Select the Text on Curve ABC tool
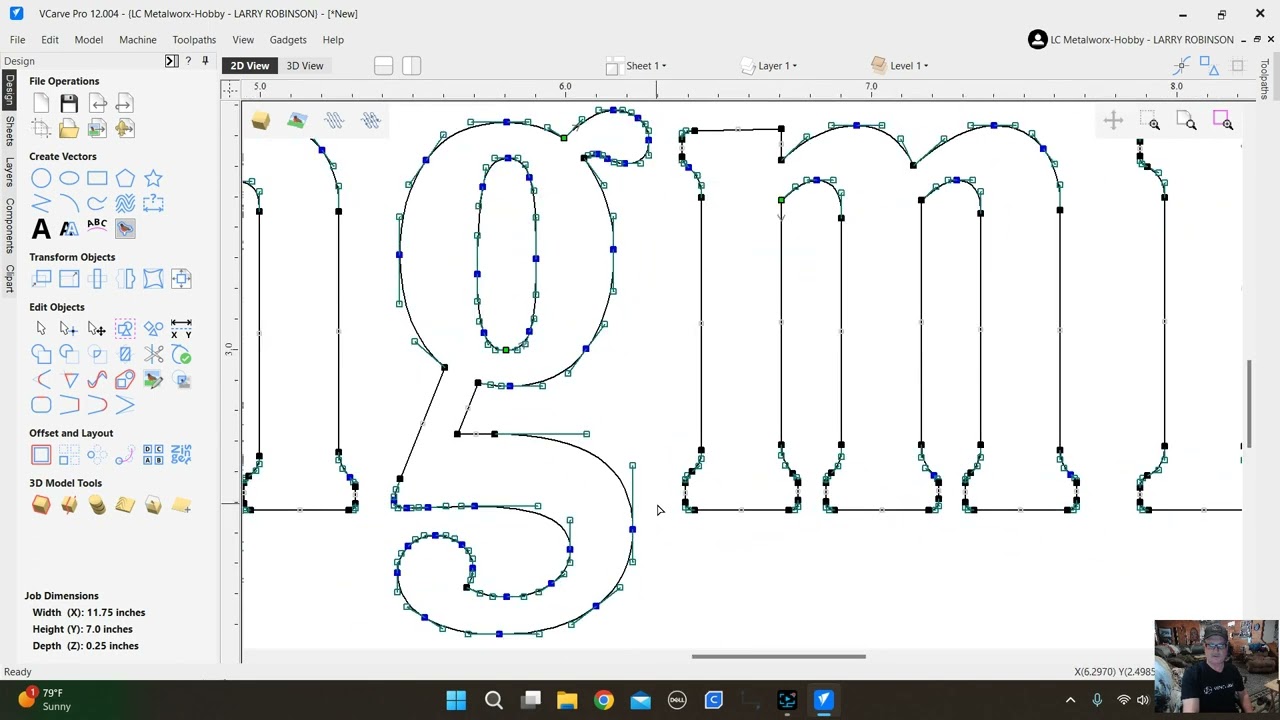 coord(97,226)
